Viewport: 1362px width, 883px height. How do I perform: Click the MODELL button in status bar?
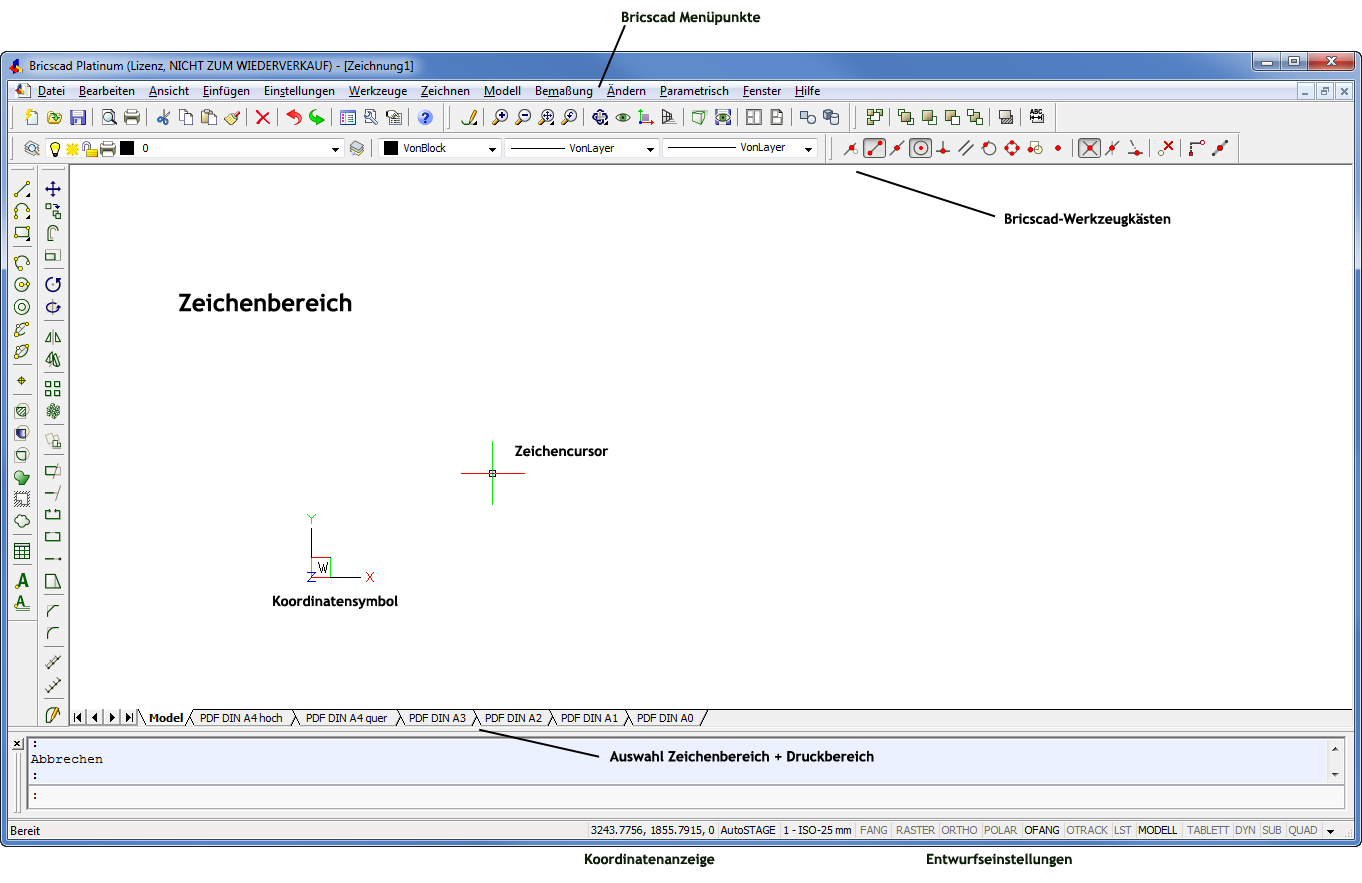pyautogui.click(x=1158, y=830)
